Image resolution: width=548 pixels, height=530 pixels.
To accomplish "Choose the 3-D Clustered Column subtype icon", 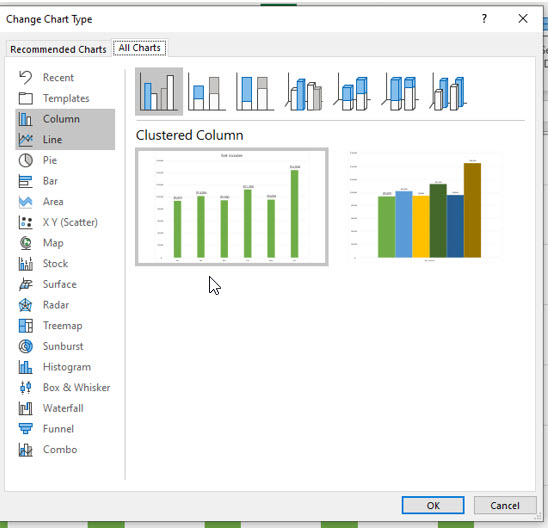I will click(x=303, y=92).
